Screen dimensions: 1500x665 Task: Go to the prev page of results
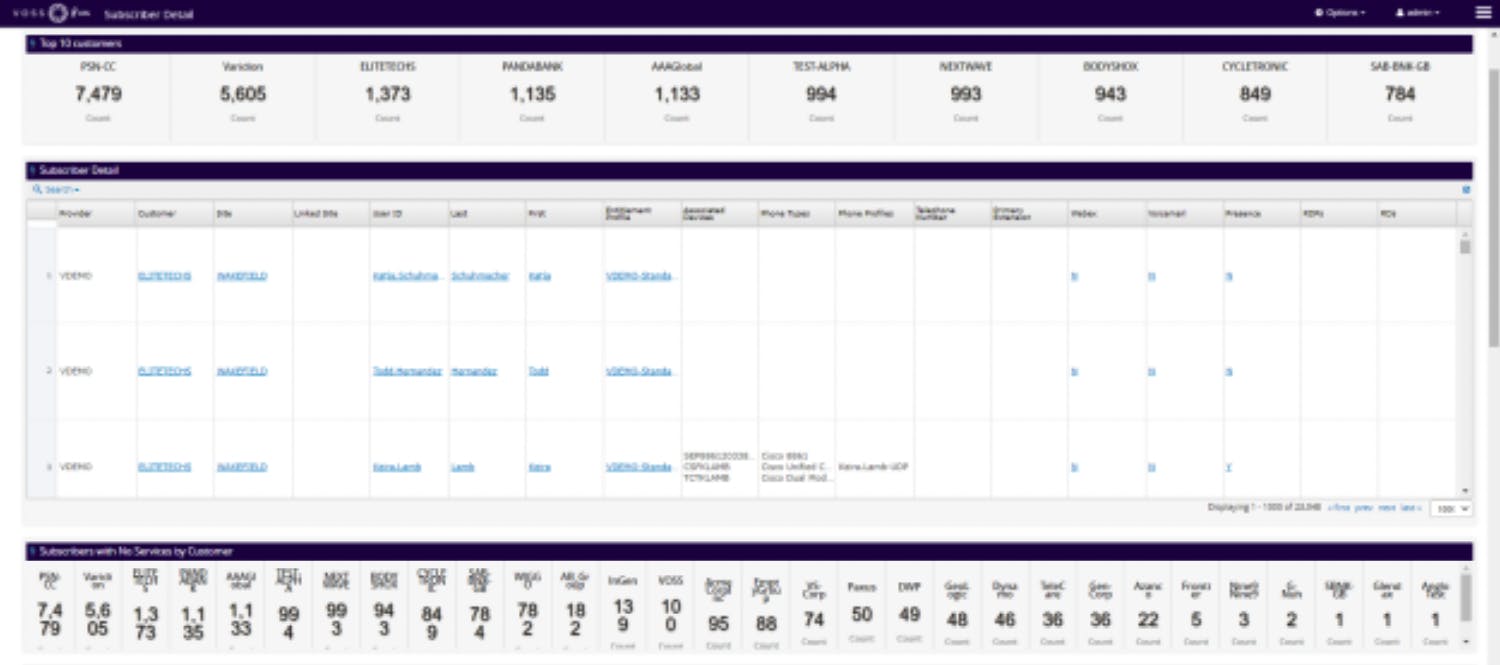pyautogui.click(x=1363, y=508)
